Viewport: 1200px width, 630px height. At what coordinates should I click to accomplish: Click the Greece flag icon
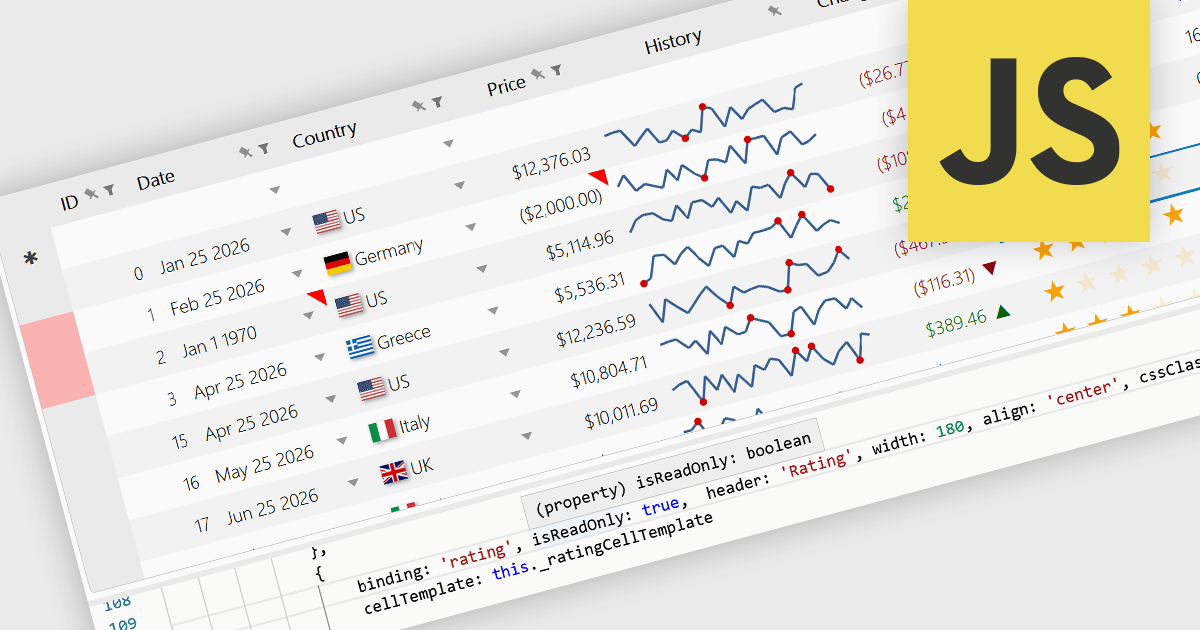click(x=360, y=346)
